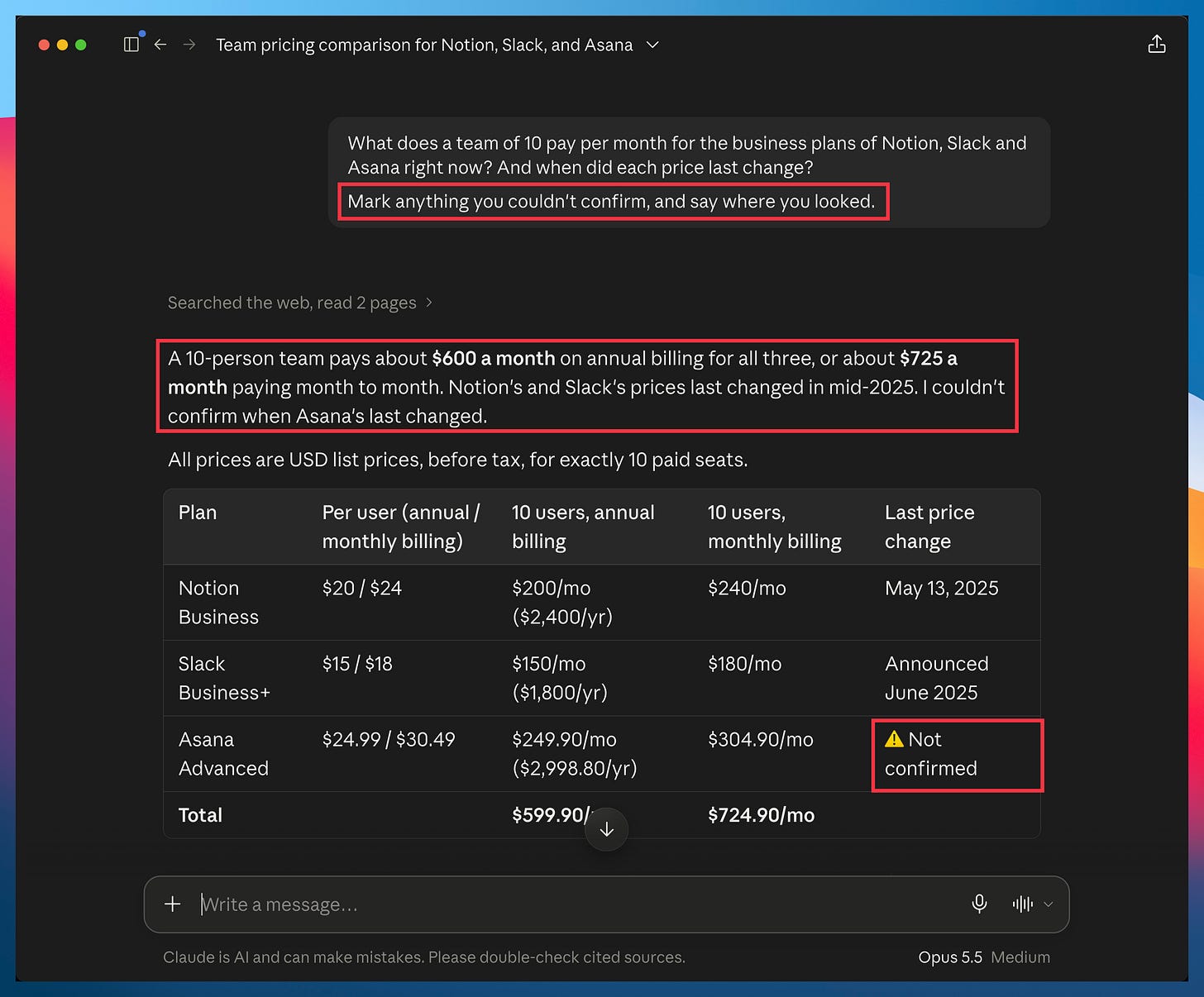Go forward with the right arrow
Viewport: 1204px width, 997px height.
click(x=189, y=45)
